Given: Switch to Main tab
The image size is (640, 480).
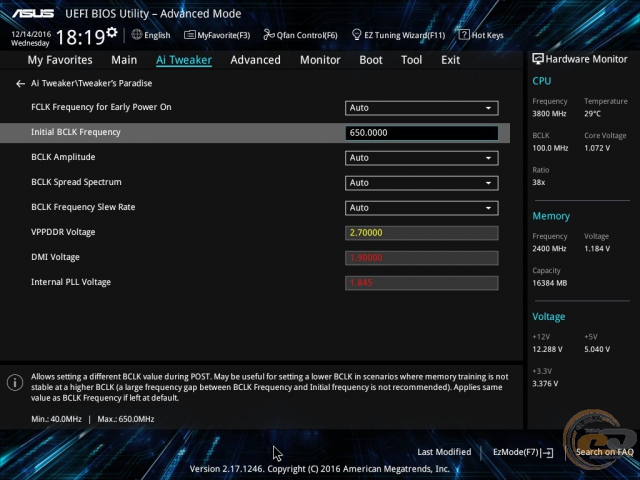Looking at the screenshot, I should click(124, 60).
